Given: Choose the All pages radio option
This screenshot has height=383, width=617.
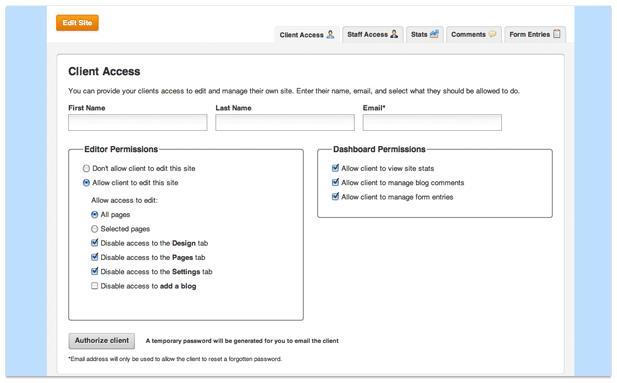Looking at the screenshot, I should [94, 215].
